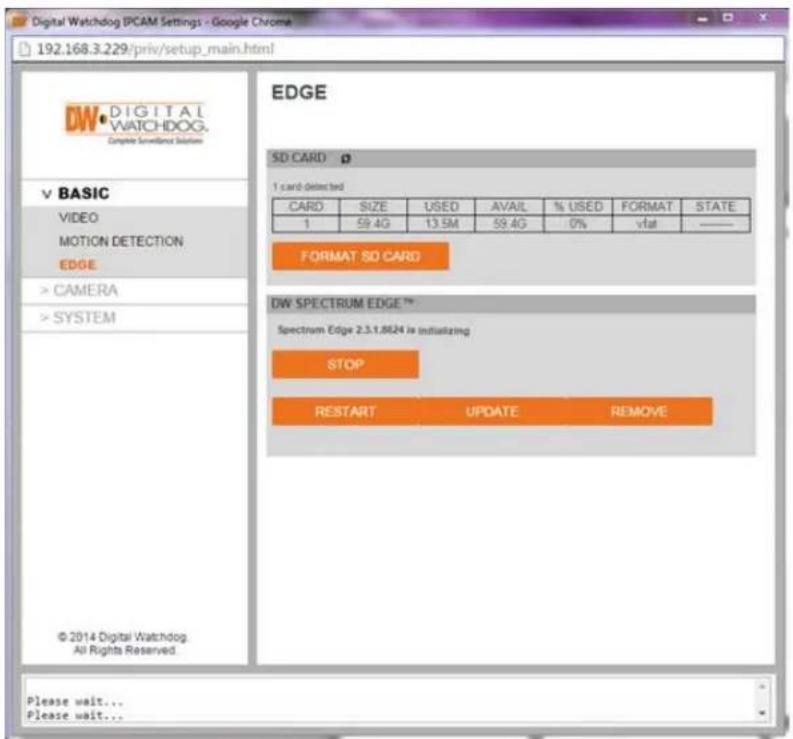
Task: Click the '1 card detected' text
Action: point(308,187)
